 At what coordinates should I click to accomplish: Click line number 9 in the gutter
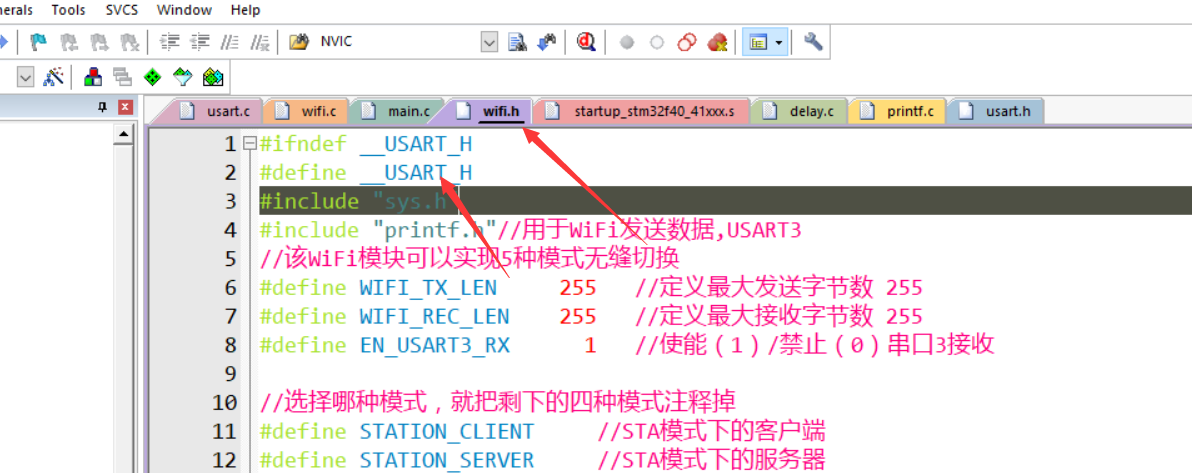point(230,374)
